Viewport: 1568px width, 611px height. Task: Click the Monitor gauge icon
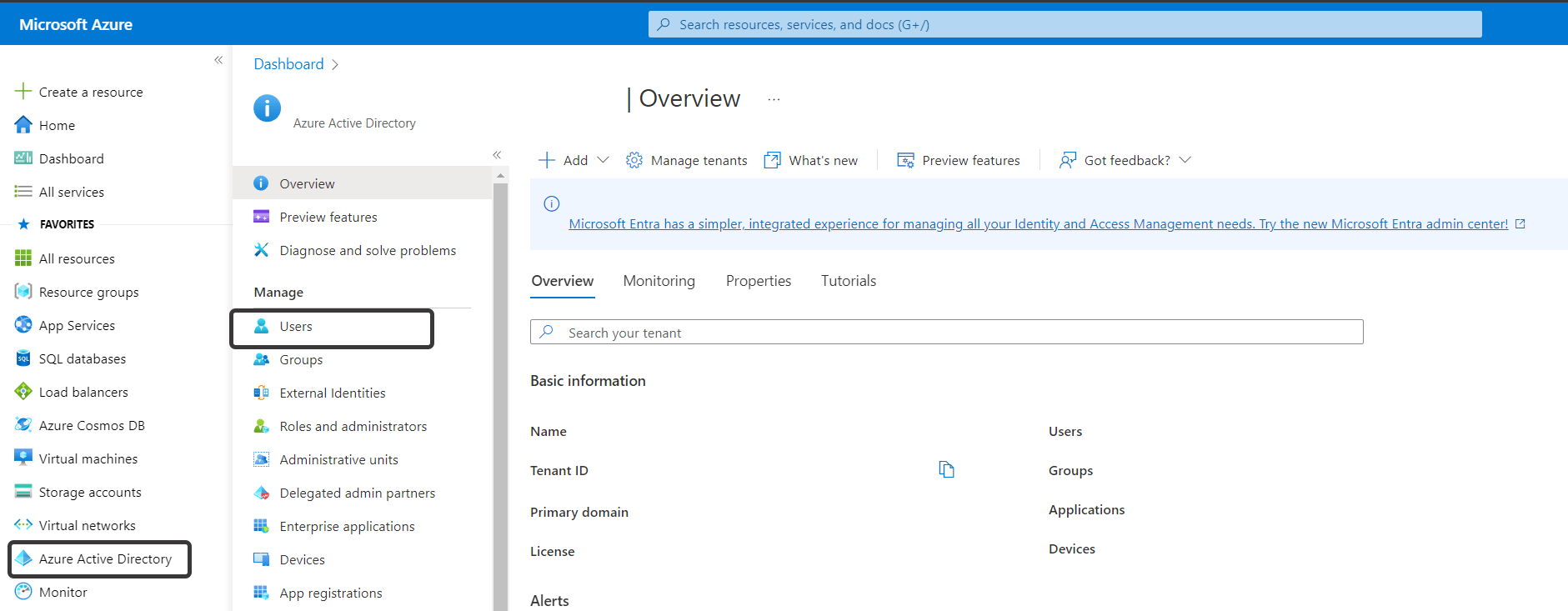coord(23,591)
